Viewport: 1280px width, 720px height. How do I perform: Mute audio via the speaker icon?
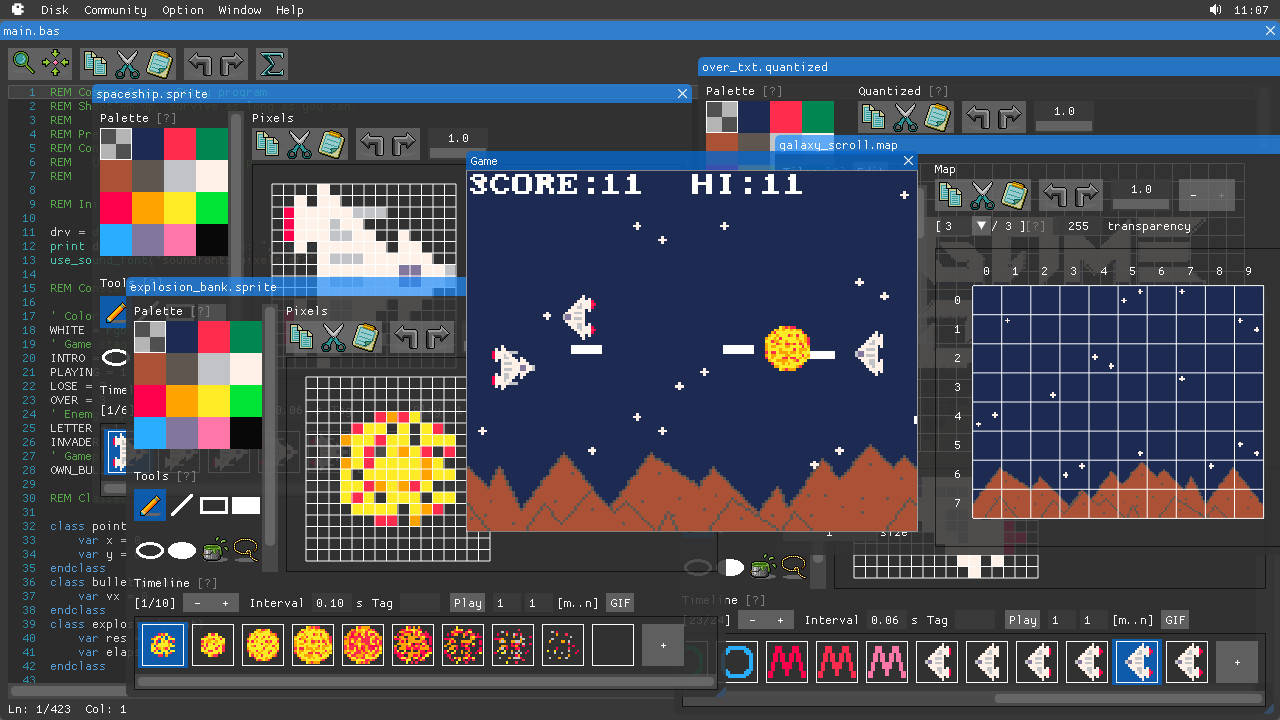point(1213,10)
